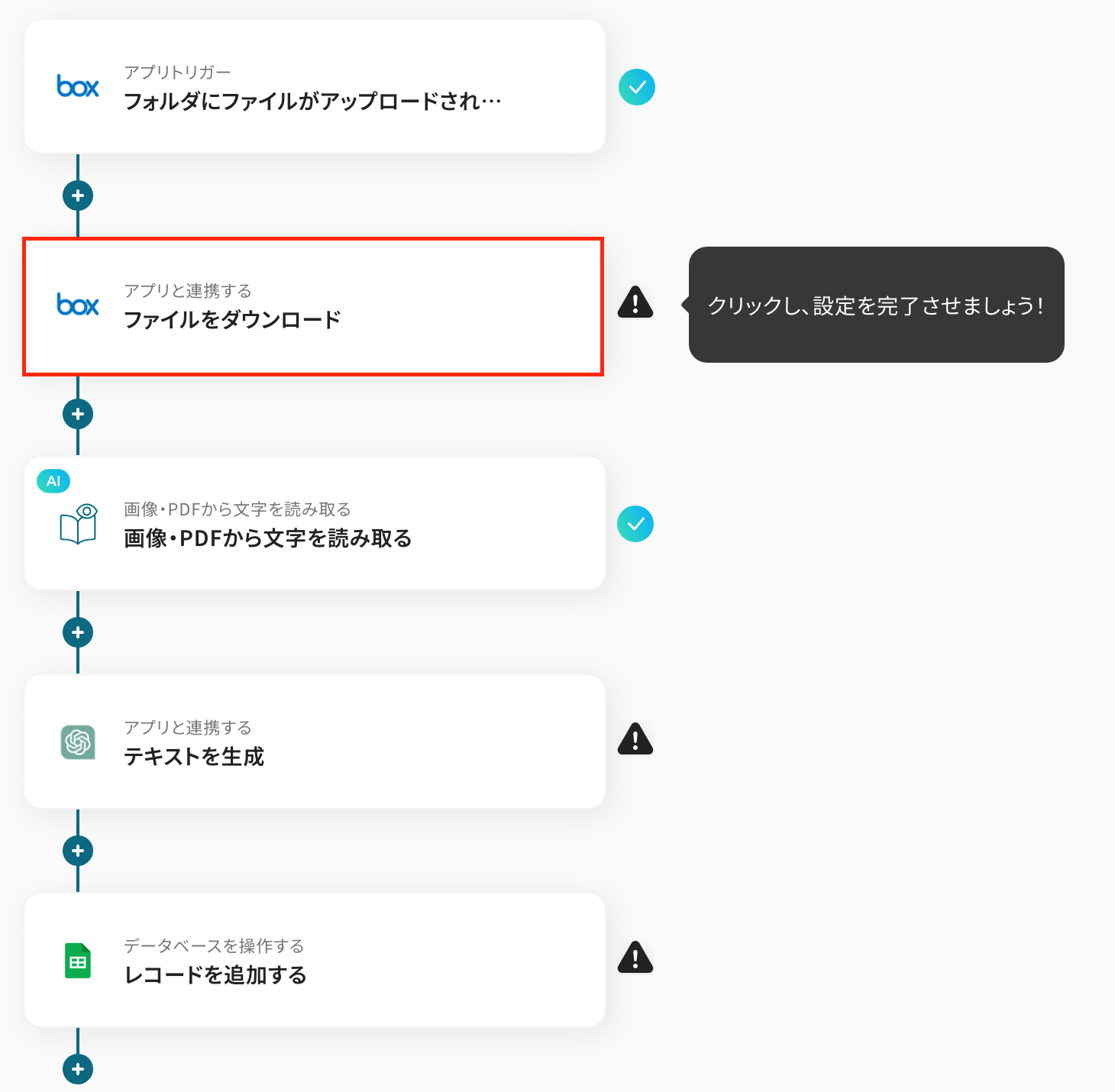
Task: Open the テキストを生成 step card
Action: tap(315, 741)
